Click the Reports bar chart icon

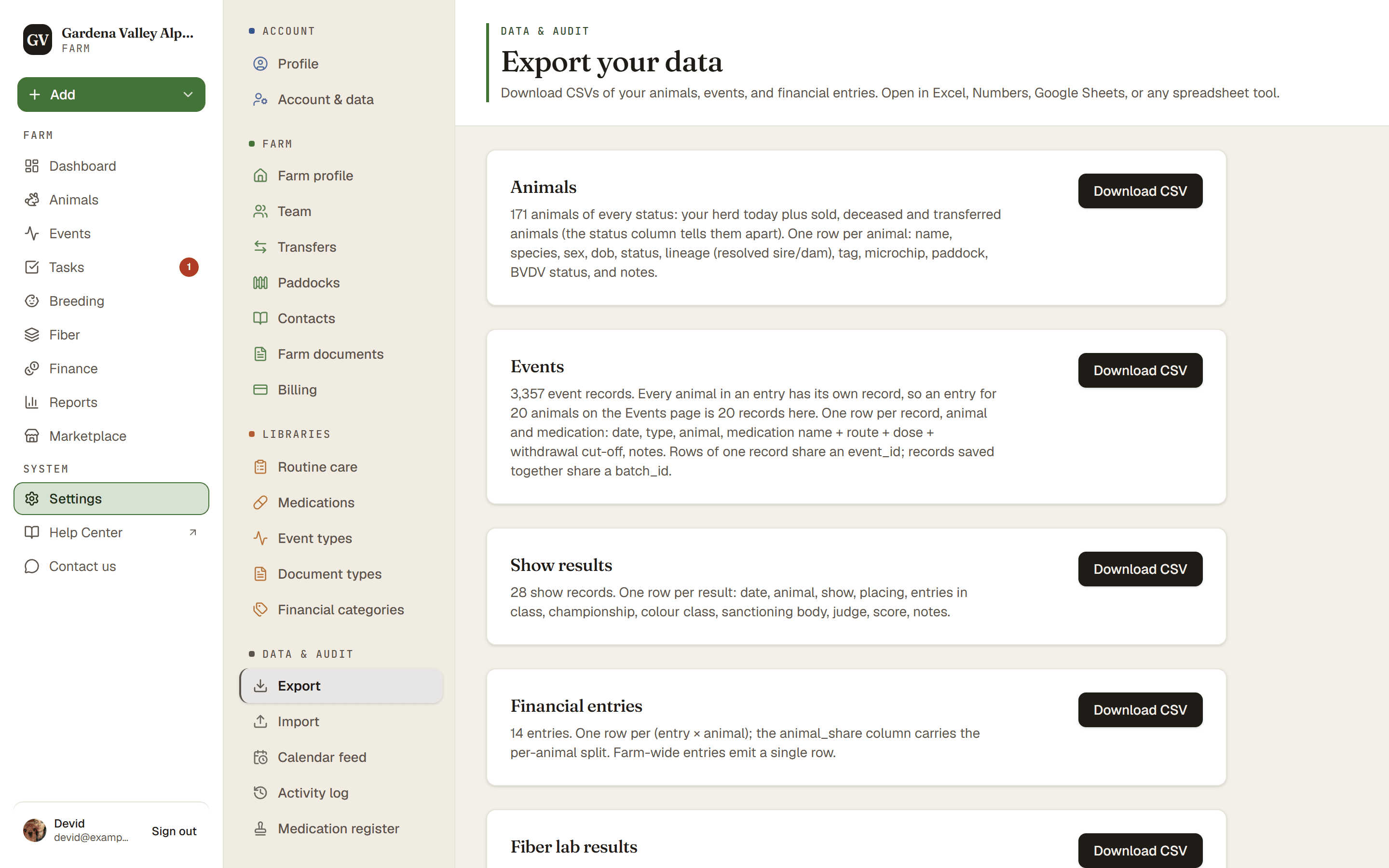coord(31,403)
